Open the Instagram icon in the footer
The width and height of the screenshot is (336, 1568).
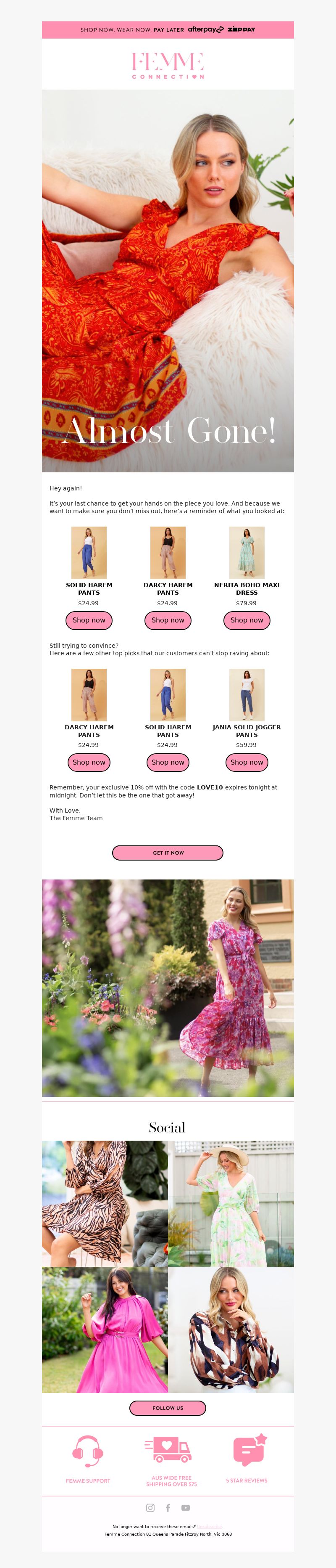point(150,1507)
